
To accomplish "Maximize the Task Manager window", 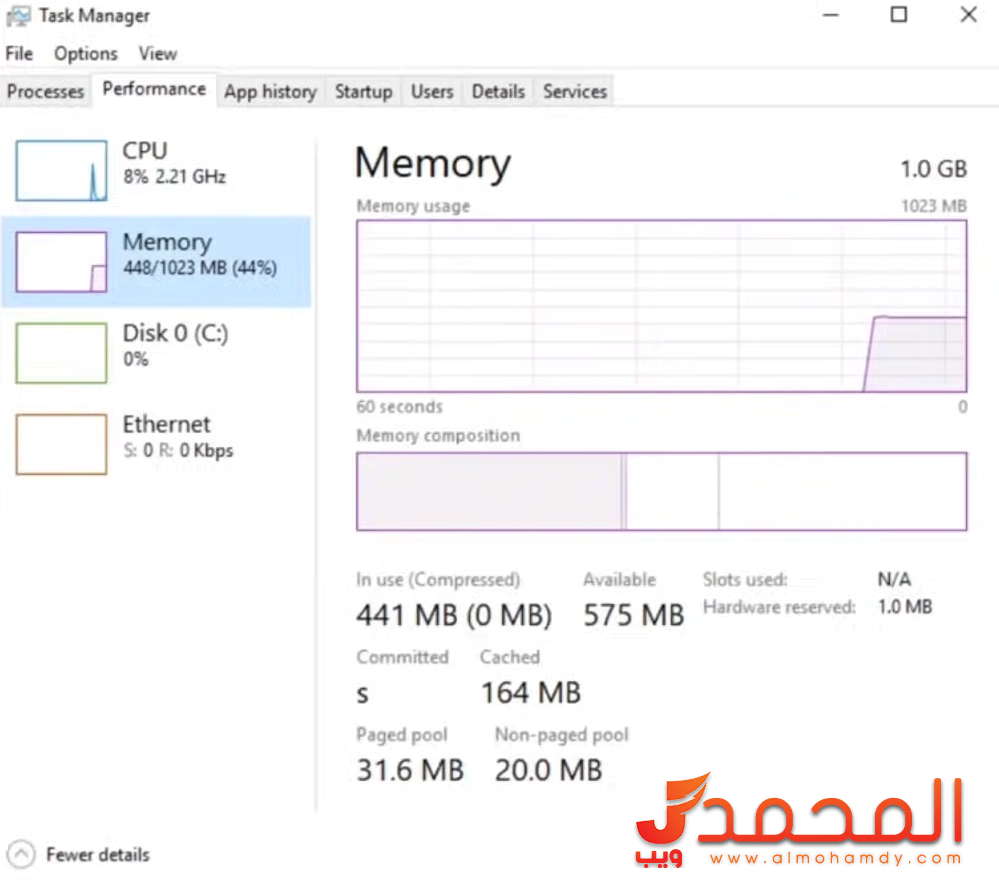I will (899, 15).
